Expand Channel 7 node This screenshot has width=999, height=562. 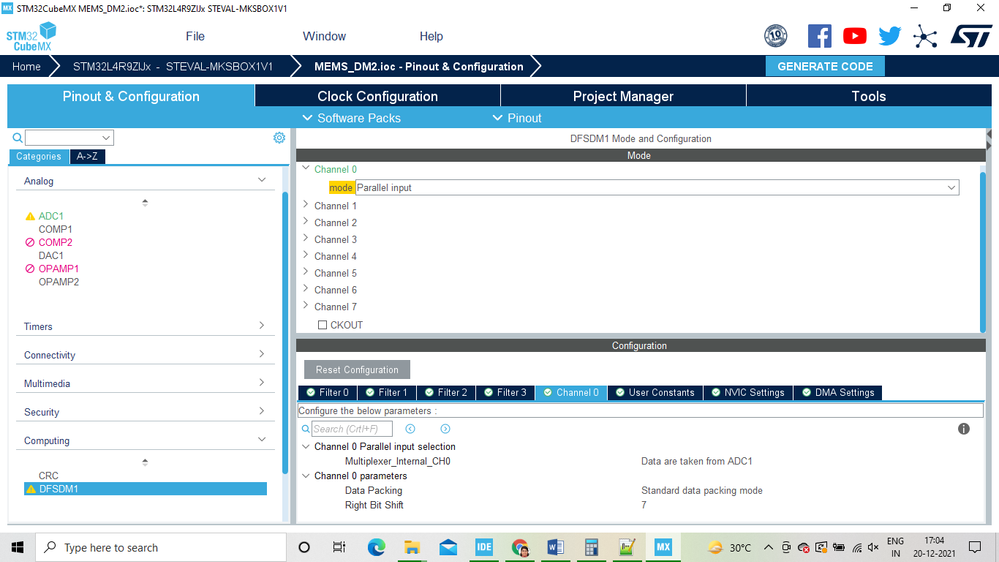(x=306, y=305)
